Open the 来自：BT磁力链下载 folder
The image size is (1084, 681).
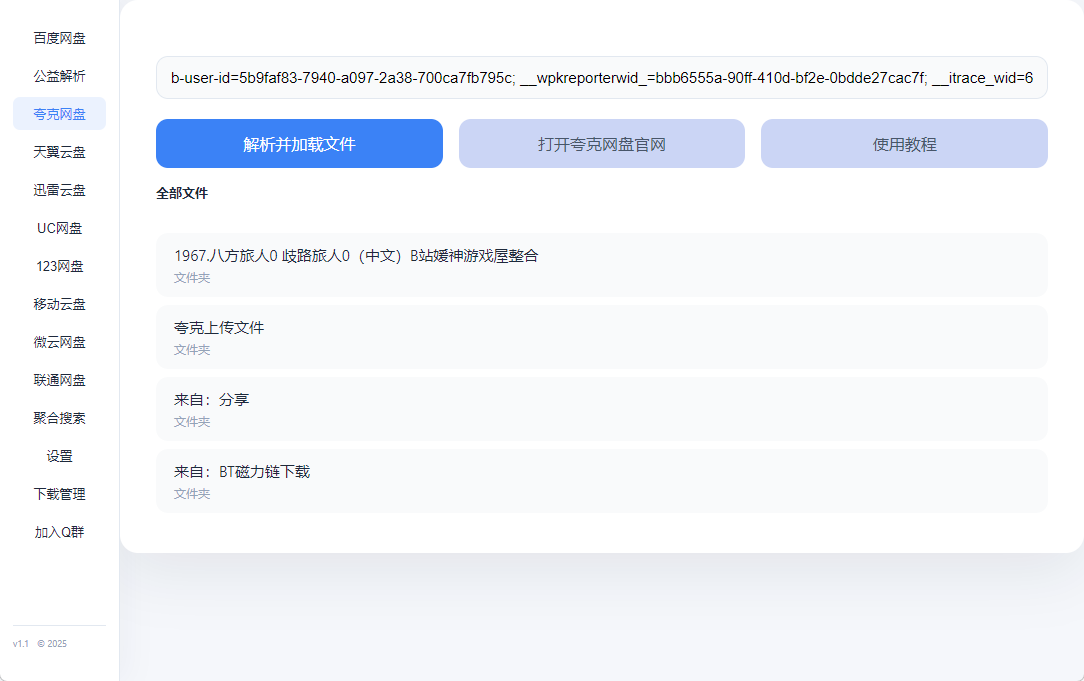601,480
